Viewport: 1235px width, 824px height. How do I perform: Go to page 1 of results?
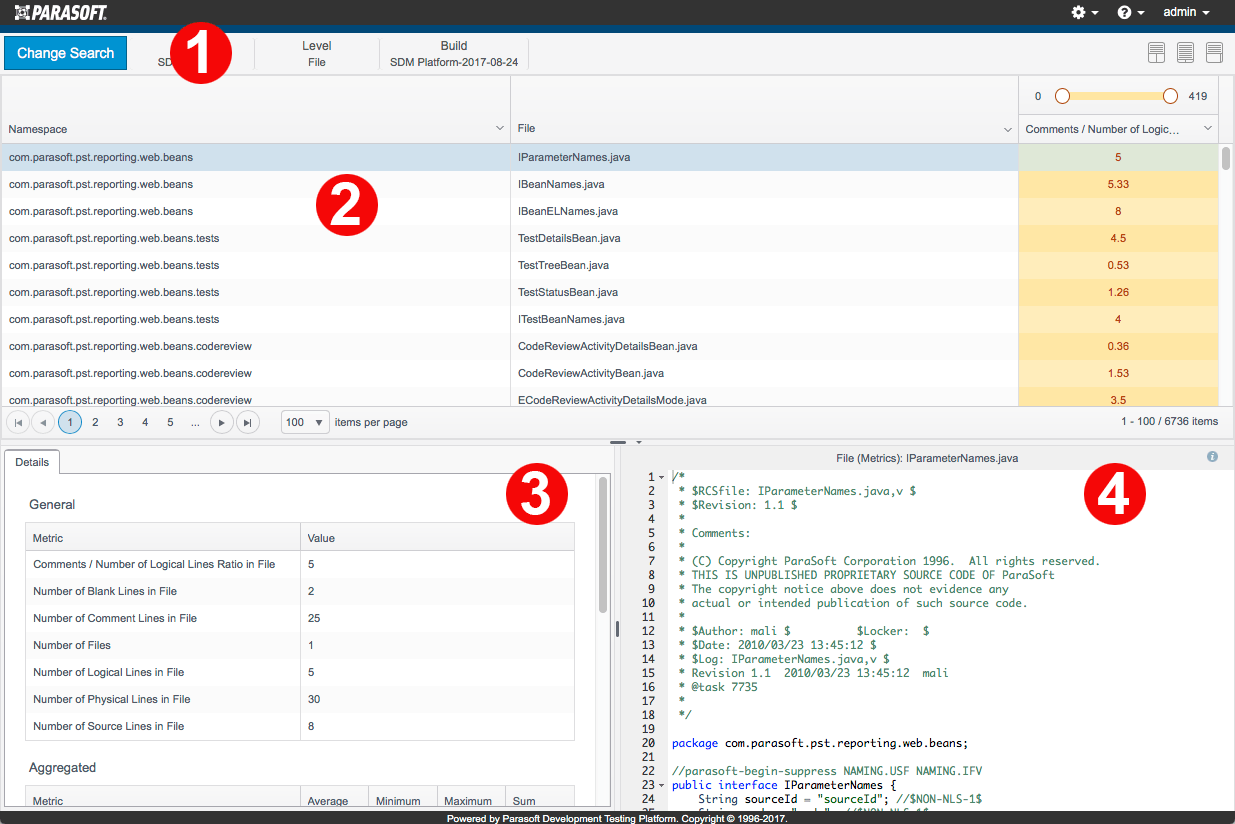pyautogui.click(x=70, y=422)
